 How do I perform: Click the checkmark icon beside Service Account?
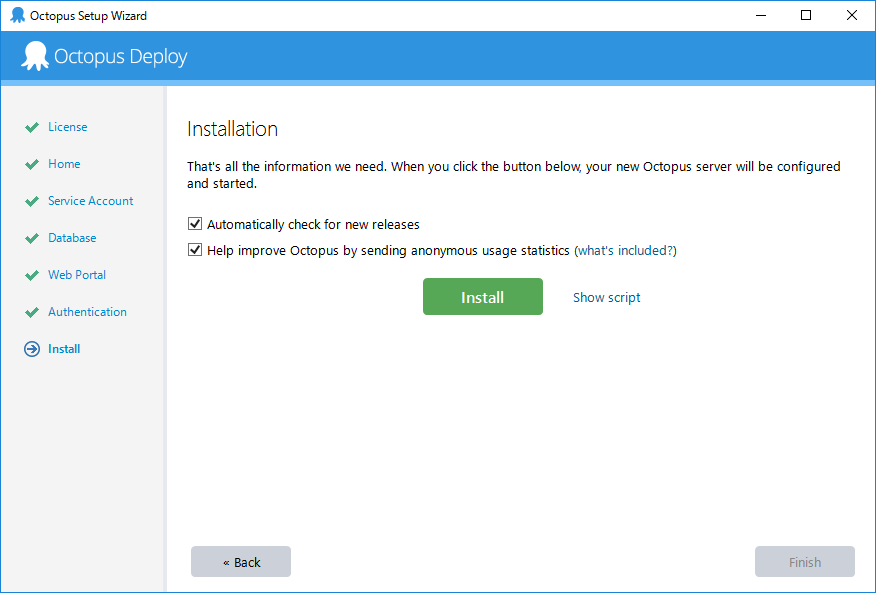click(x=32, y=201)
